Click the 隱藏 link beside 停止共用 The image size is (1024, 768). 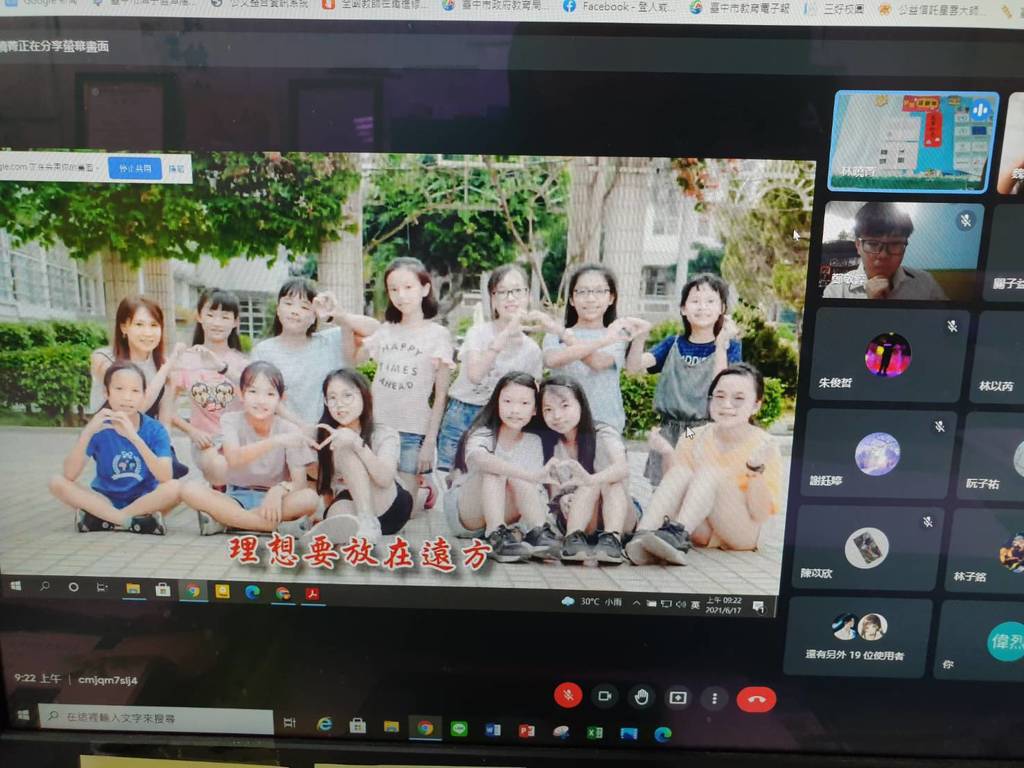click(176, 169)
